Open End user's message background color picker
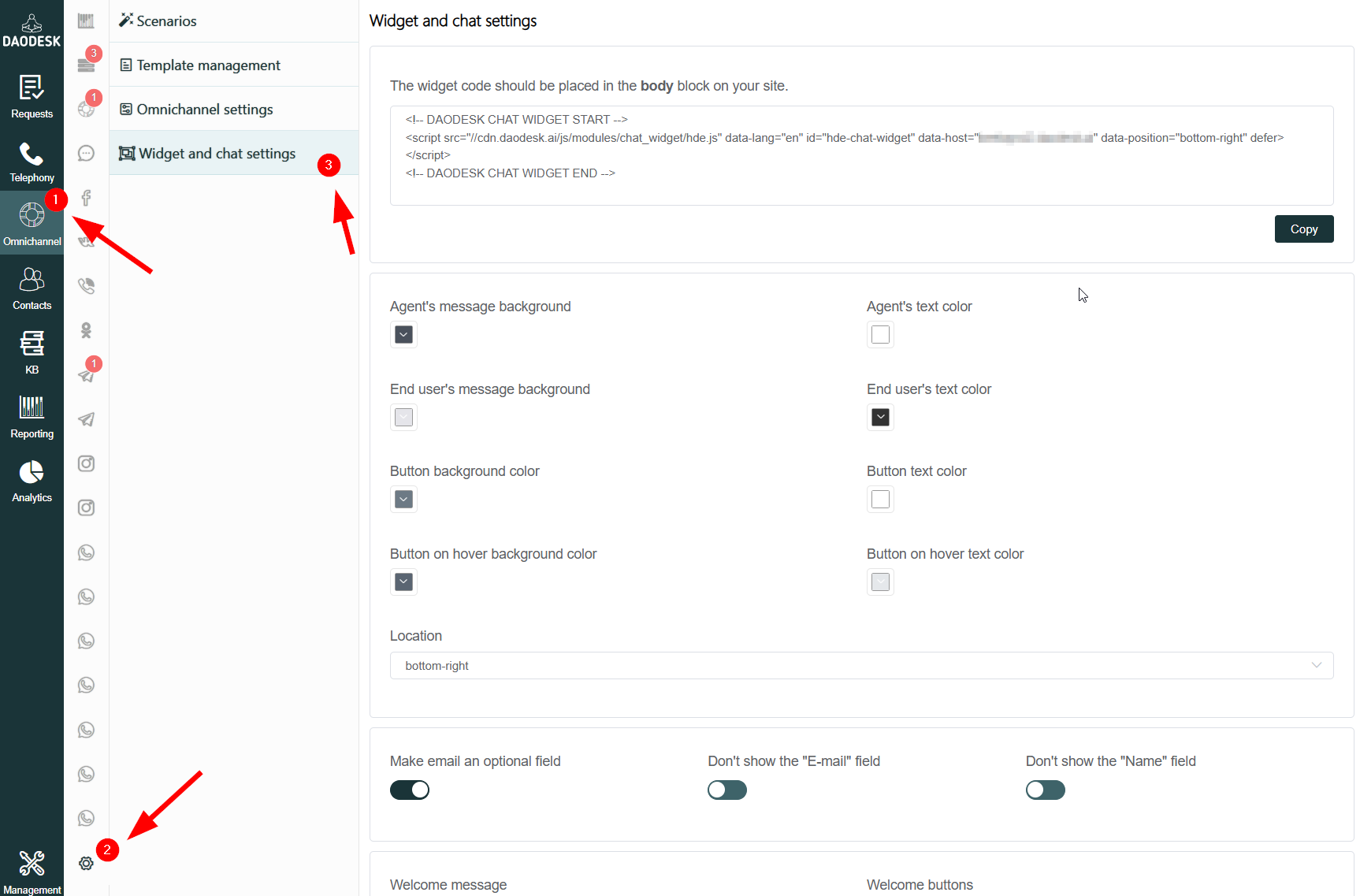 tap(403, 417)
